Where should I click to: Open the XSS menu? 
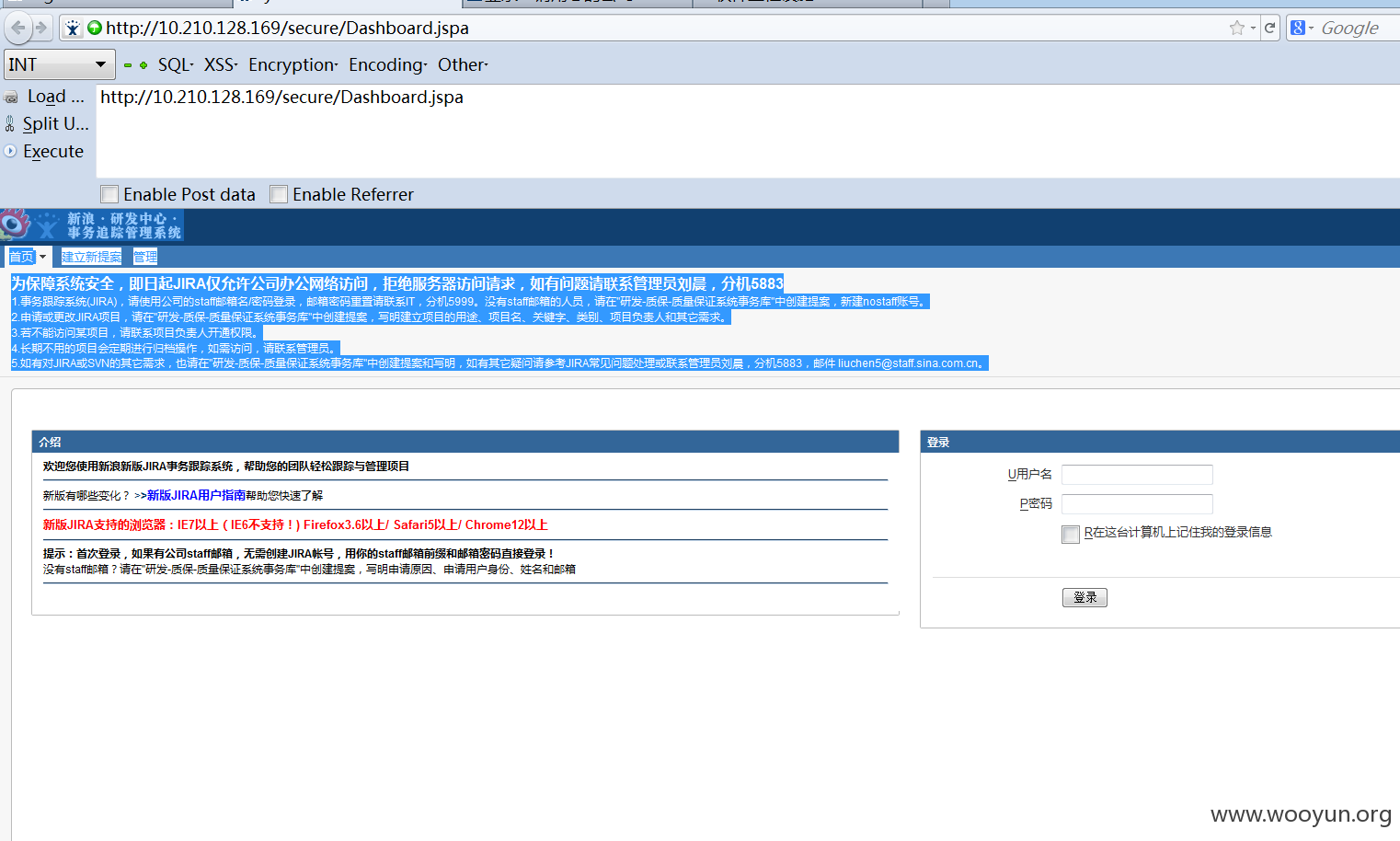[221, 64]
